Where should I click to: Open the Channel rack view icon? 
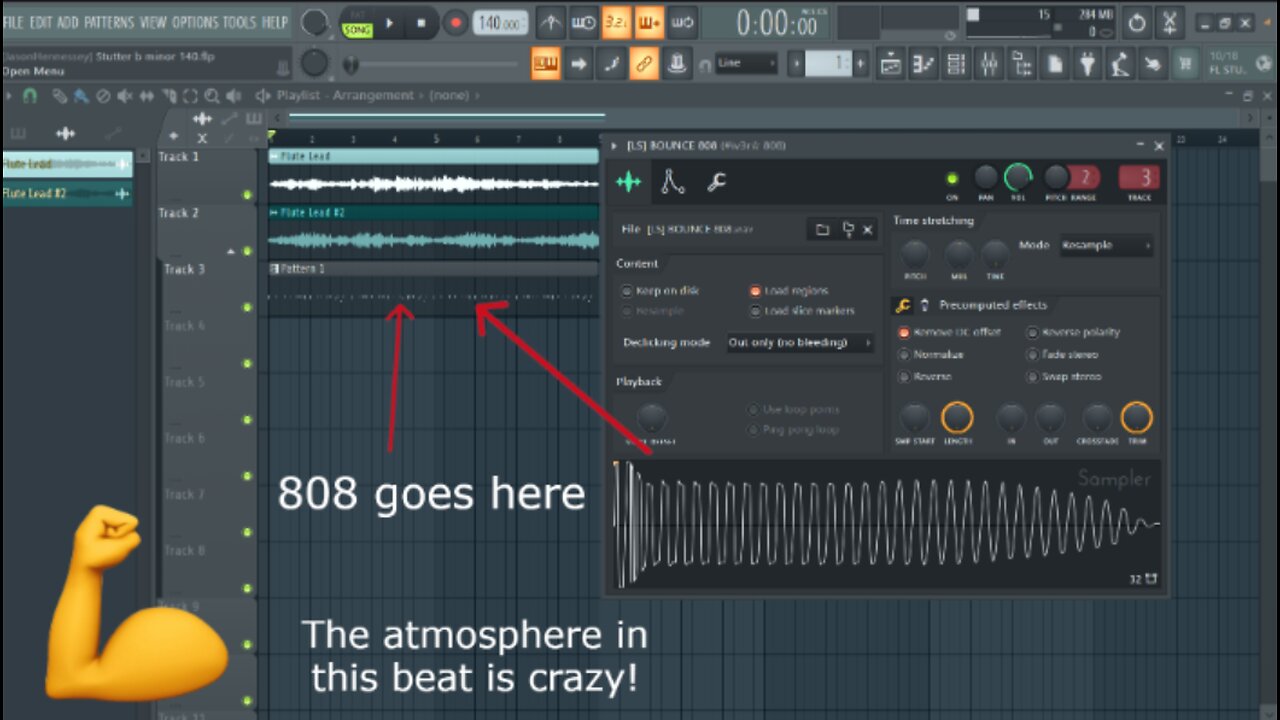[x=956, y=64]
